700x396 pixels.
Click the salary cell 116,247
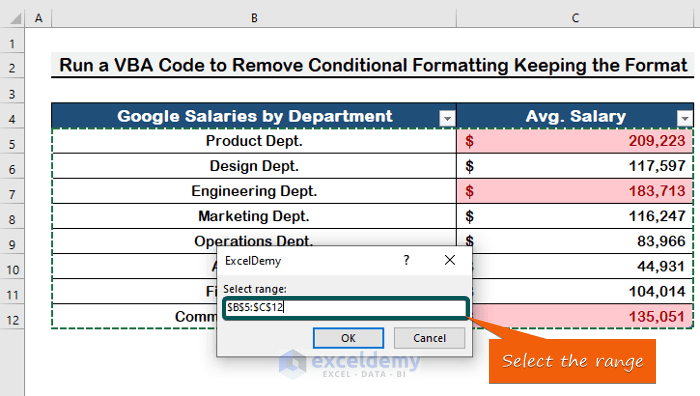click(x=575, y=216)
